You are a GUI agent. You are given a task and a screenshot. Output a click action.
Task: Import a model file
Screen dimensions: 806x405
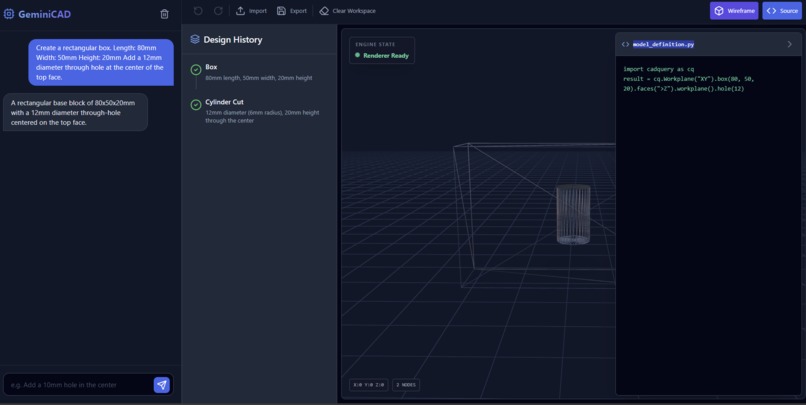(x=251, y=11)
